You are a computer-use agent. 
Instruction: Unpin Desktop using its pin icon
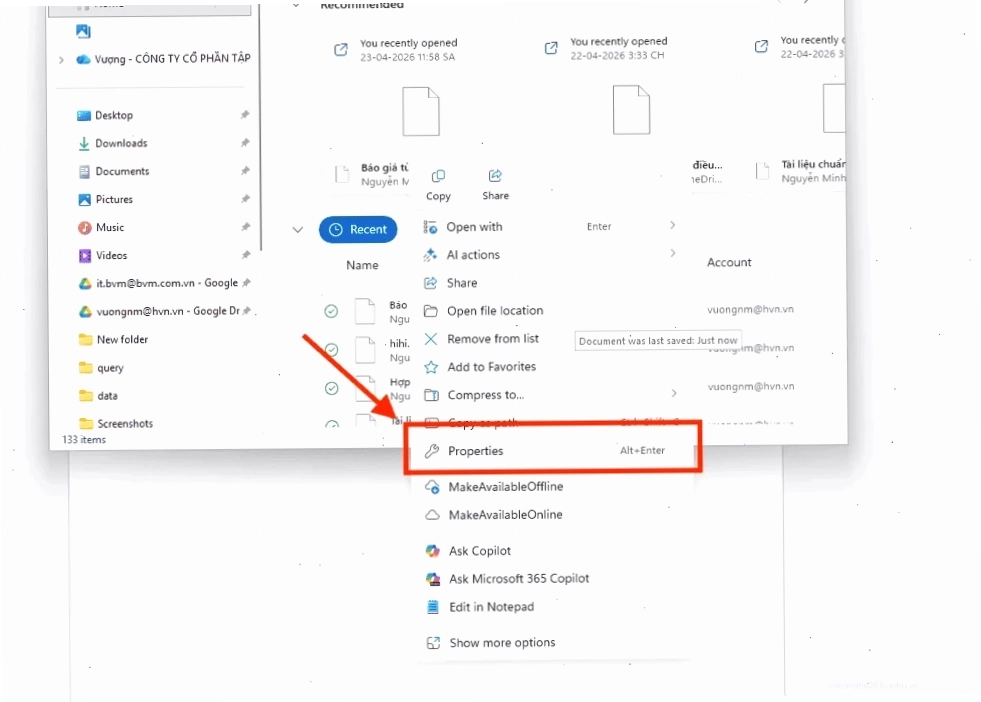coord(245,114)
